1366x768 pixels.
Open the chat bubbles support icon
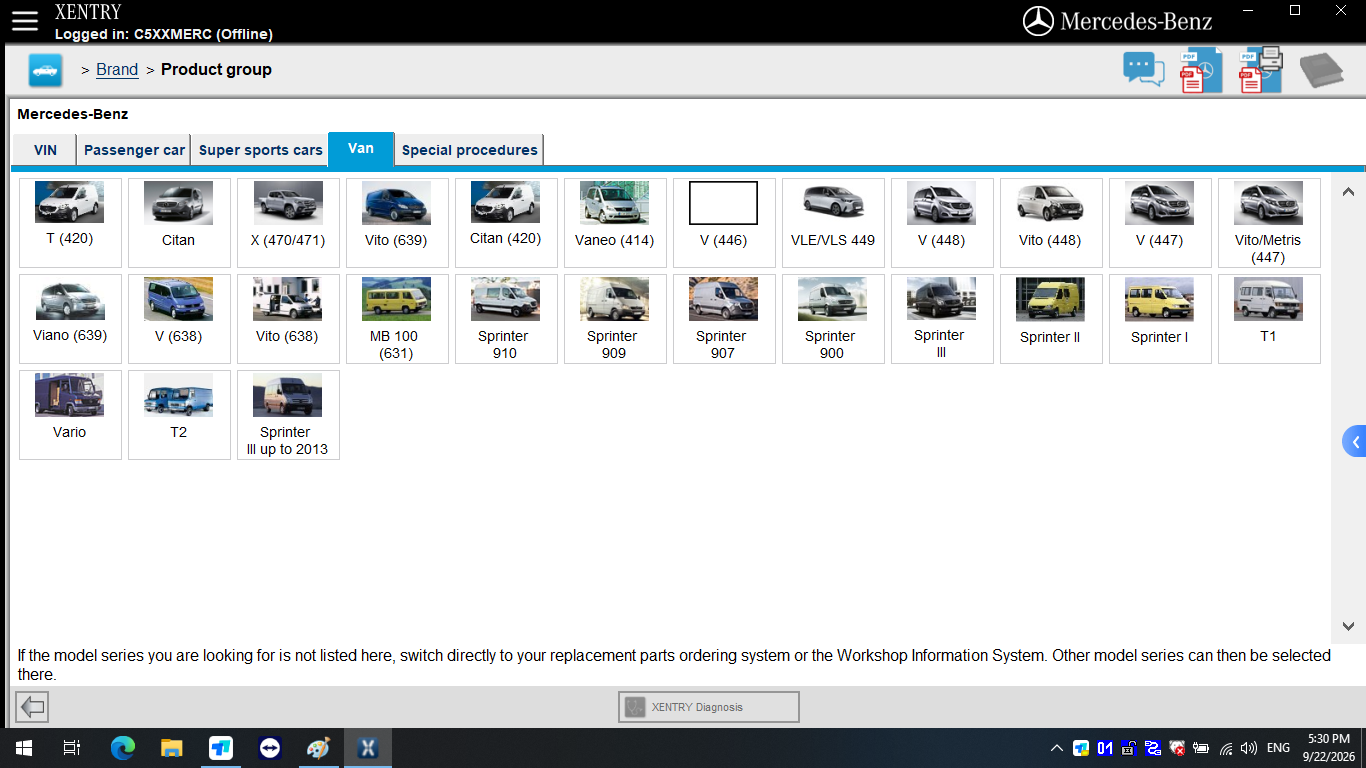pyautogui.click(x=1144, y=70)
